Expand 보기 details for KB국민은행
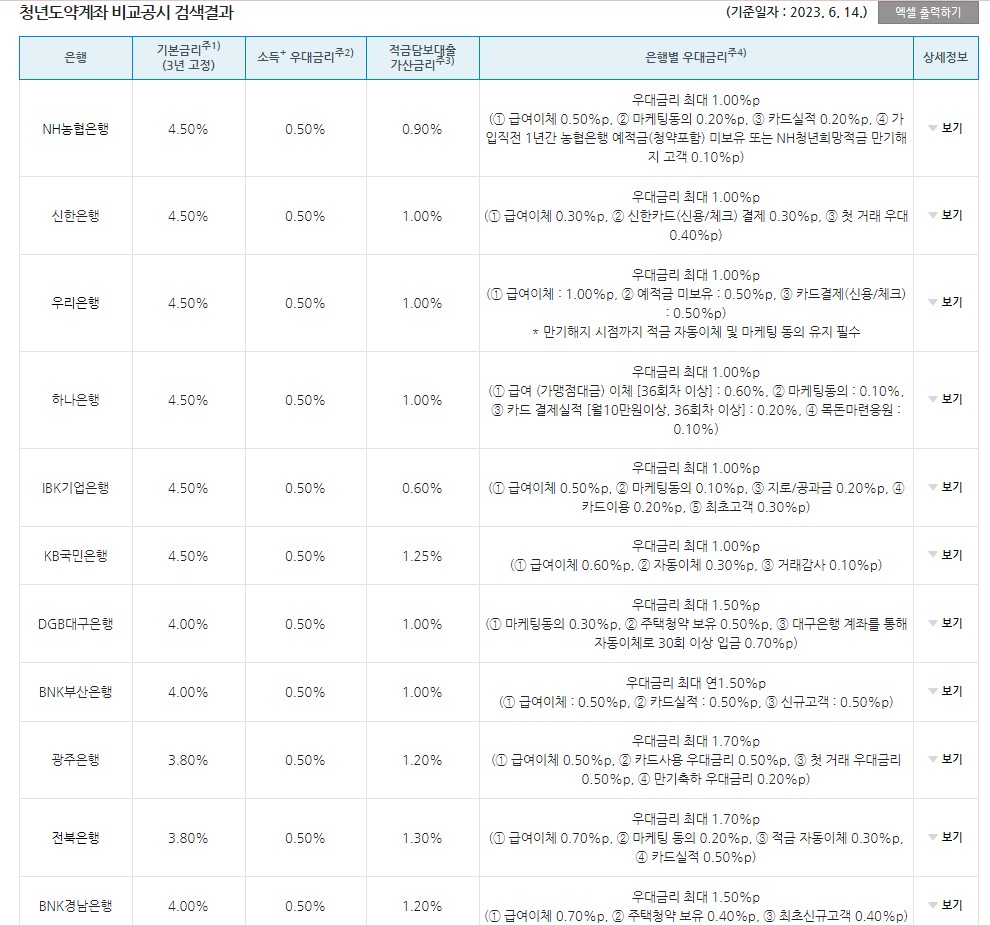 [945, 555]
